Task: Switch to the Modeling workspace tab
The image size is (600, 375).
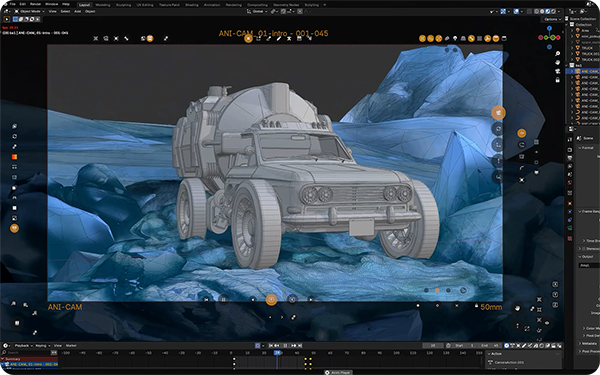Action: 103,5
